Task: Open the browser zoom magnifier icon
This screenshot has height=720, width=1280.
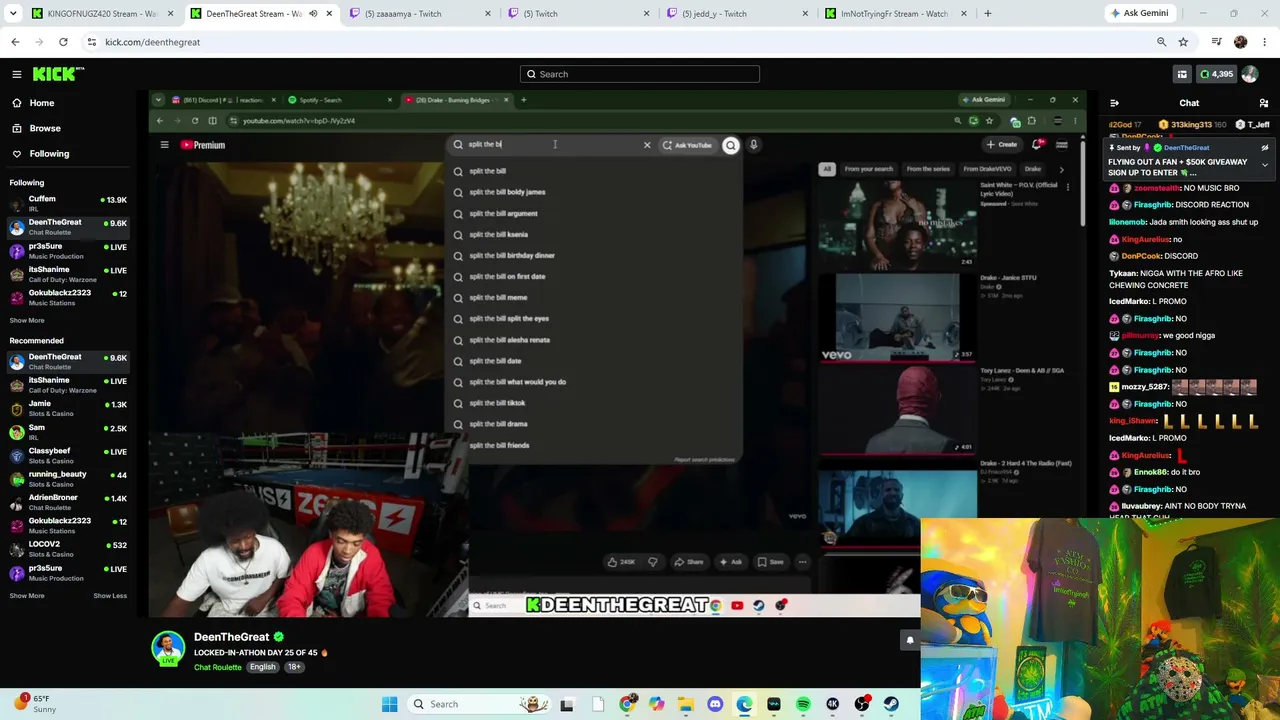Action: 1161,42
